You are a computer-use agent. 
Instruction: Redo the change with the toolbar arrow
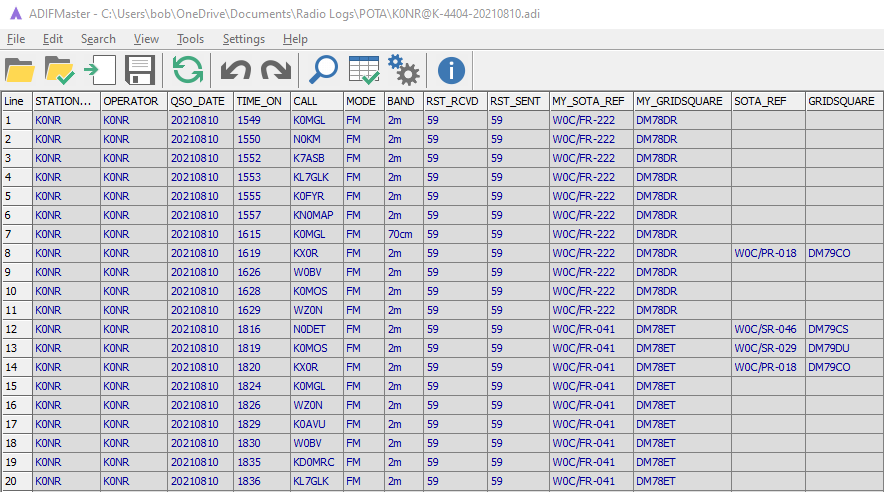[275, 70]
